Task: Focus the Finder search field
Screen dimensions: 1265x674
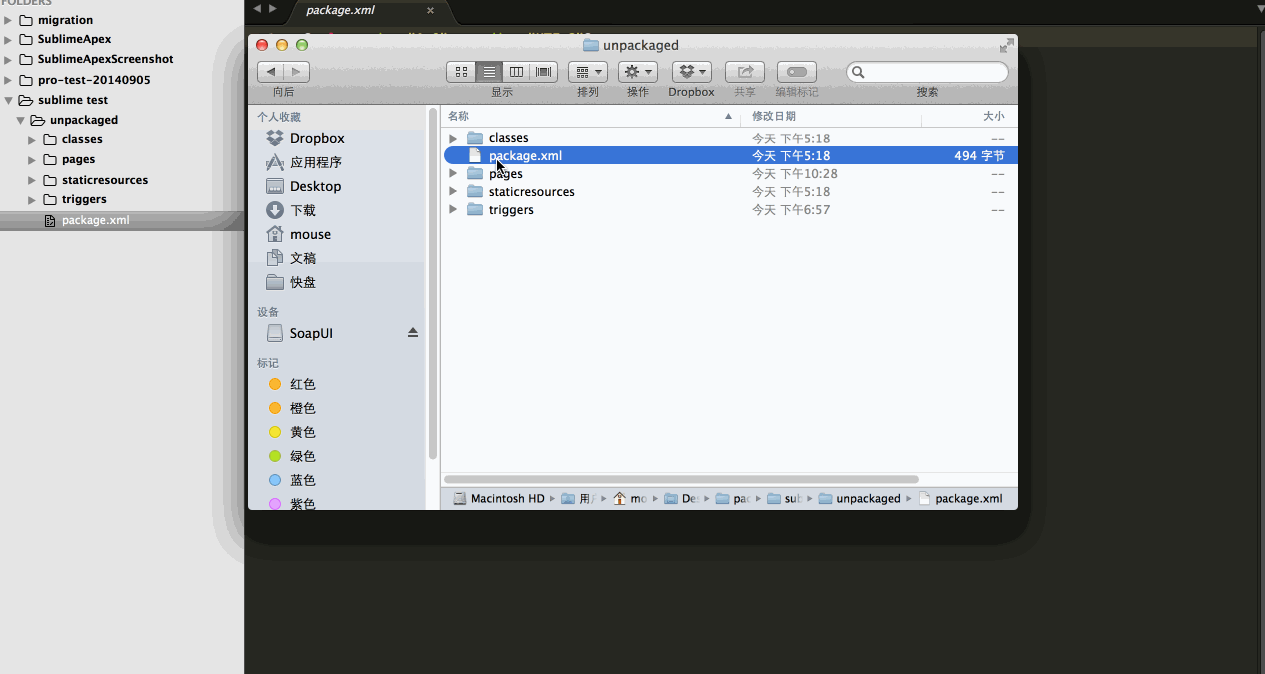Action: coord(928,72)
